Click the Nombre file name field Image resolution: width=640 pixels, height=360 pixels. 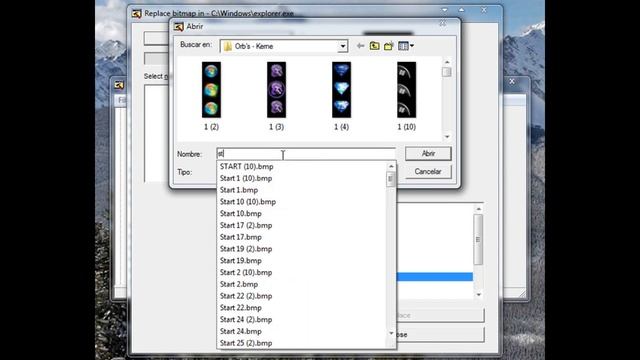pyautogui.click(x=306, y=154)
